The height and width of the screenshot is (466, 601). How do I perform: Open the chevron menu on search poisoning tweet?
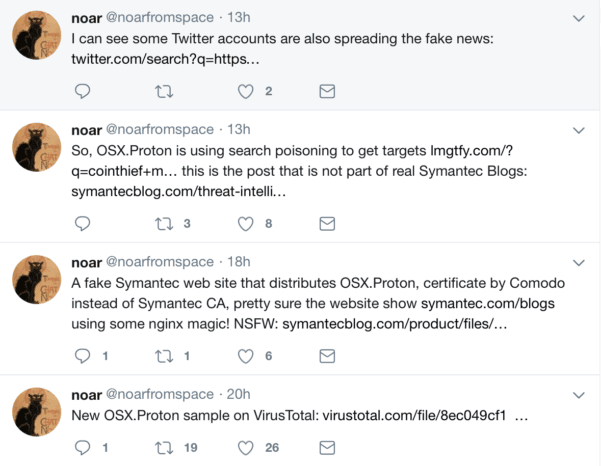[578, 130]
